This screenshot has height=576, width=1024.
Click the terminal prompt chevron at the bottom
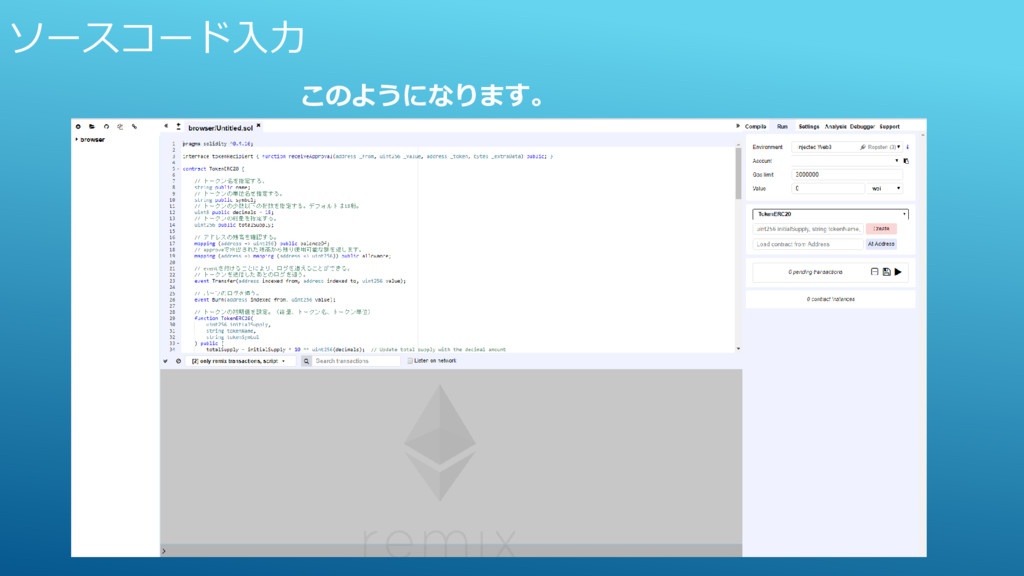[x=164, y=551]
